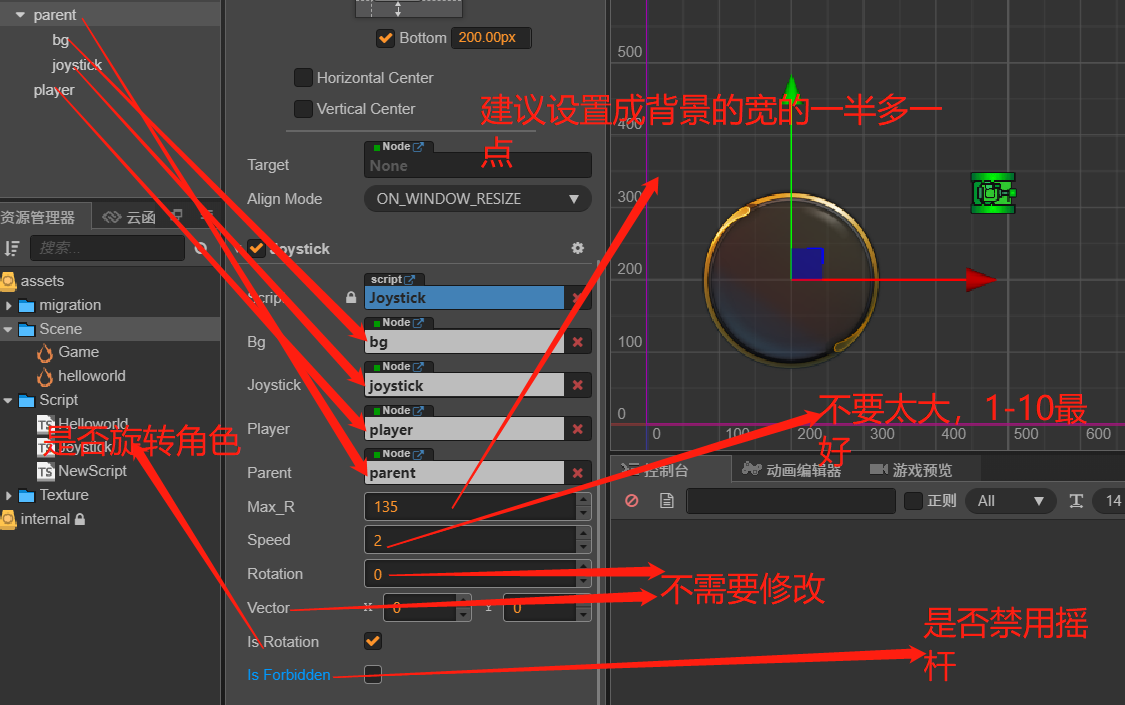This screenshot has height=705, width=1125.
Task: Click the sort icon in the asset manager
Action: 11,249
